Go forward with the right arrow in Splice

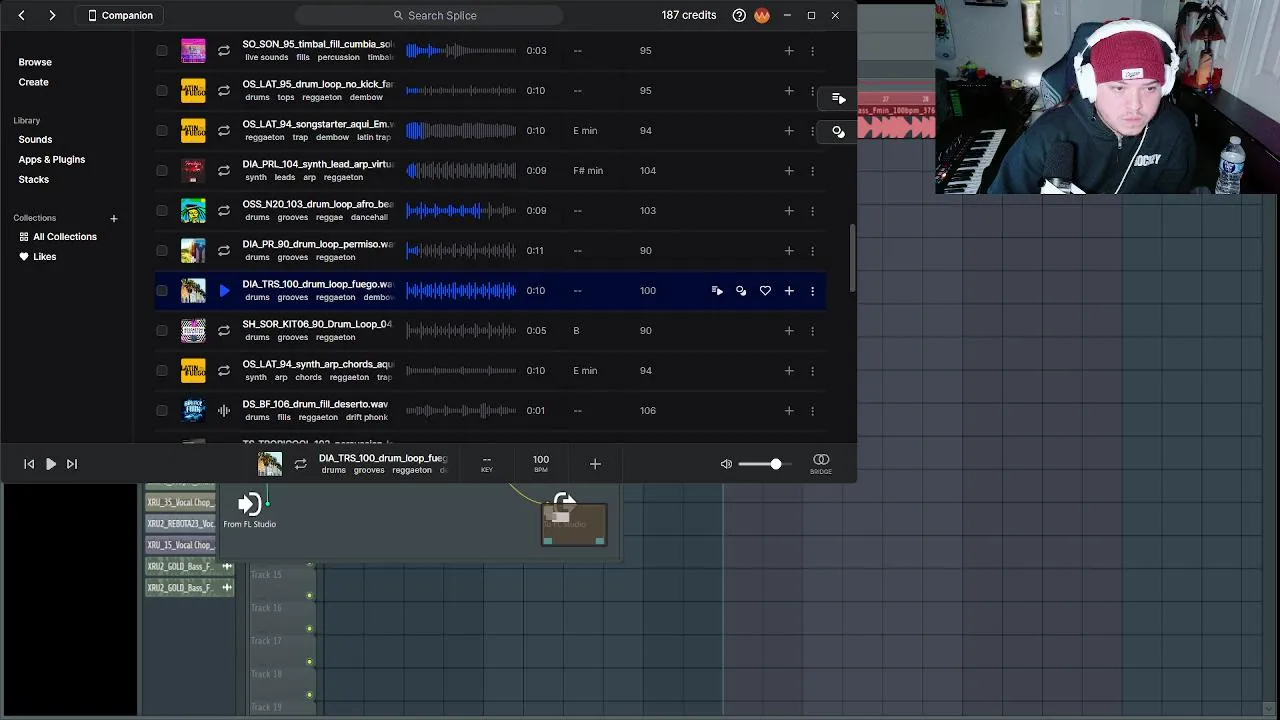pyautogui.click(x=52, y=15)
